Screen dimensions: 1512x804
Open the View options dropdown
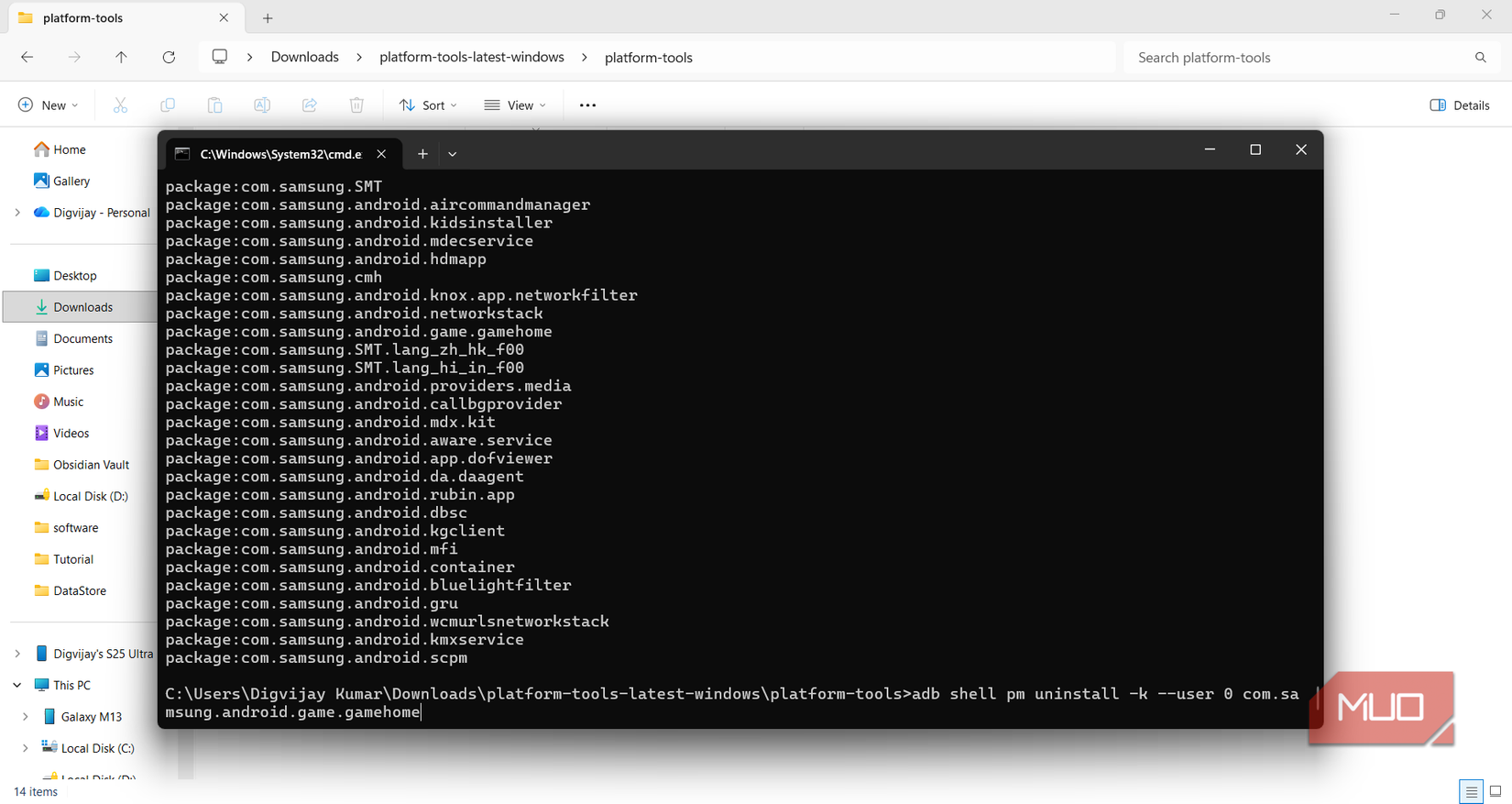tap(515, 105)
